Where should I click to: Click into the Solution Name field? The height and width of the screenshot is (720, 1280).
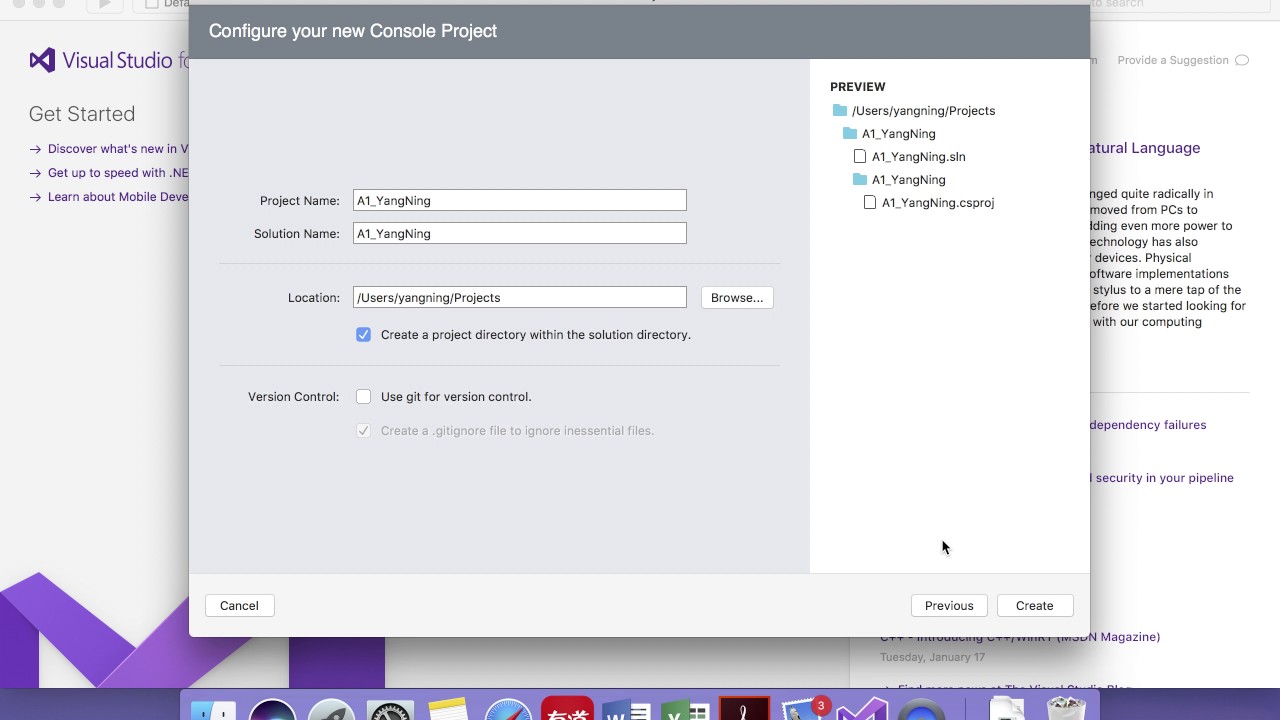(x=520, y=233)
